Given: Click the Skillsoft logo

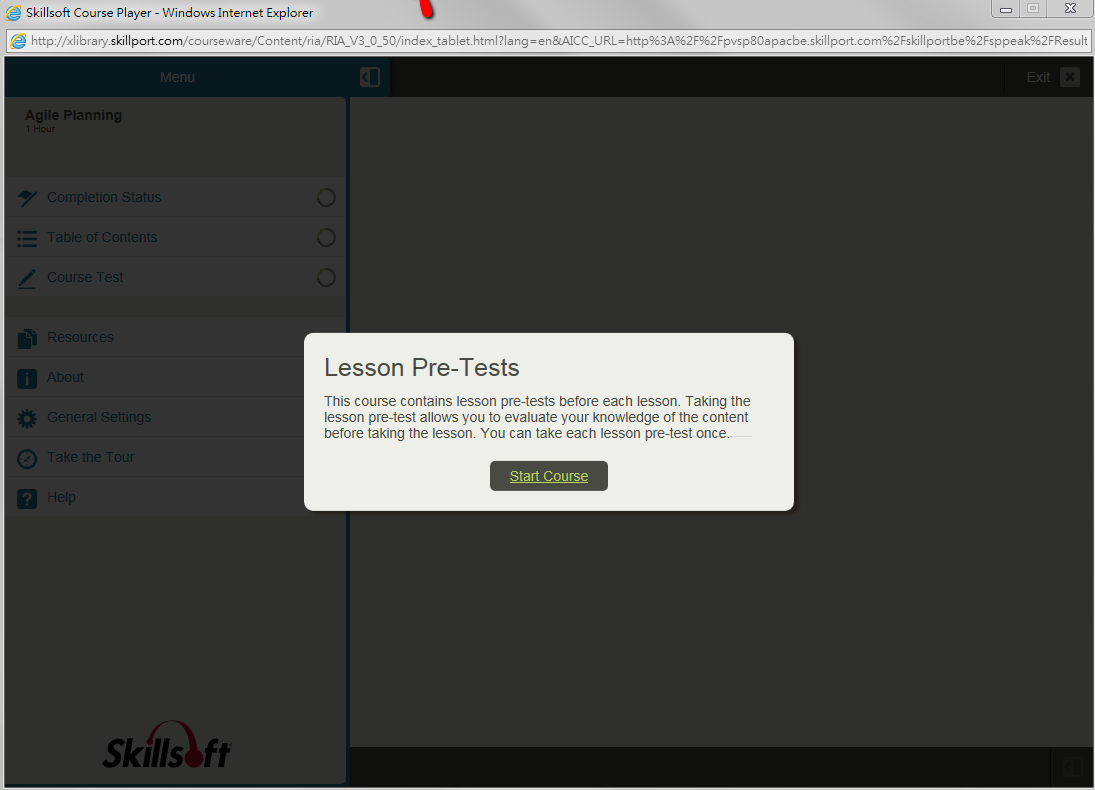Looking at the screenshot, I should [x=167, y=745].
